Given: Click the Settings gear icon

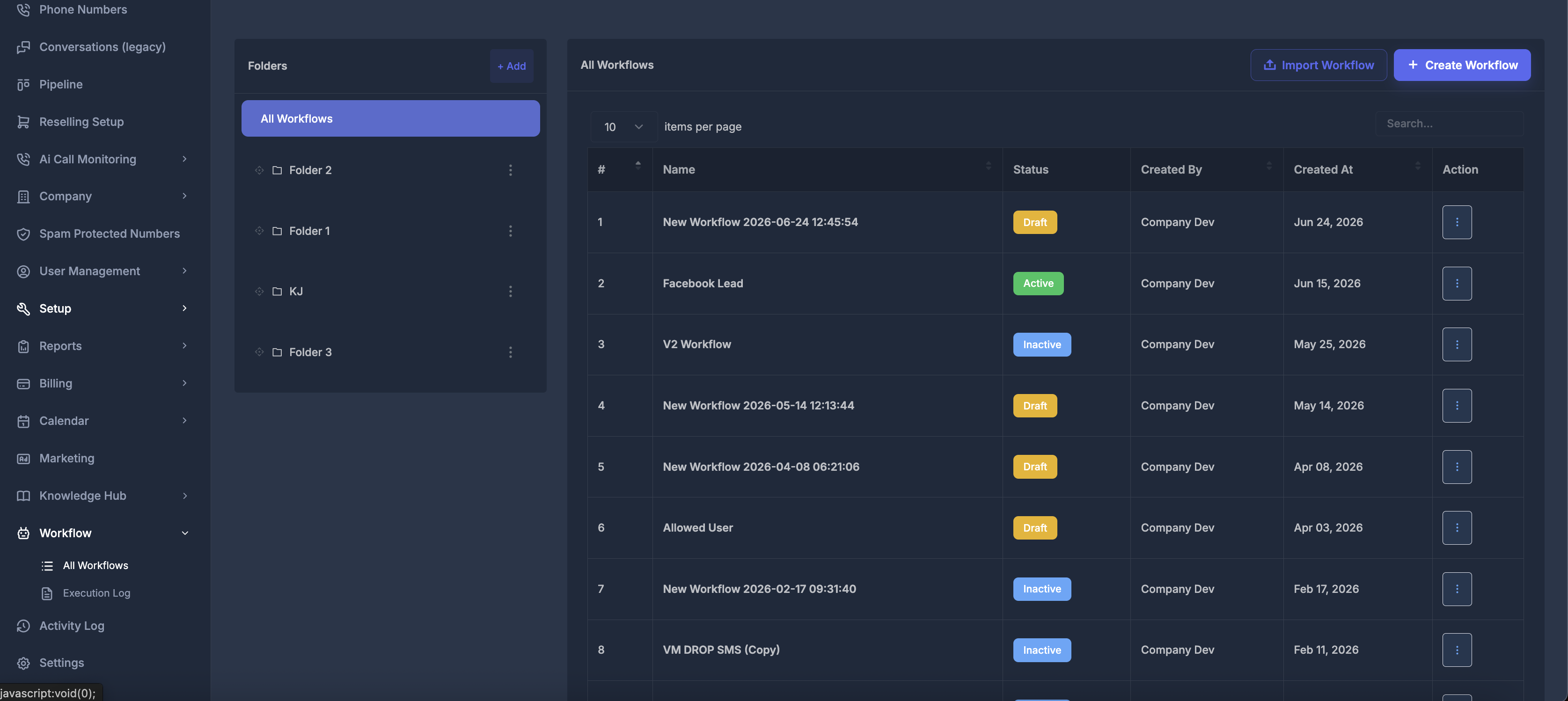Looking at the screenshot, I should coord(23,663).
